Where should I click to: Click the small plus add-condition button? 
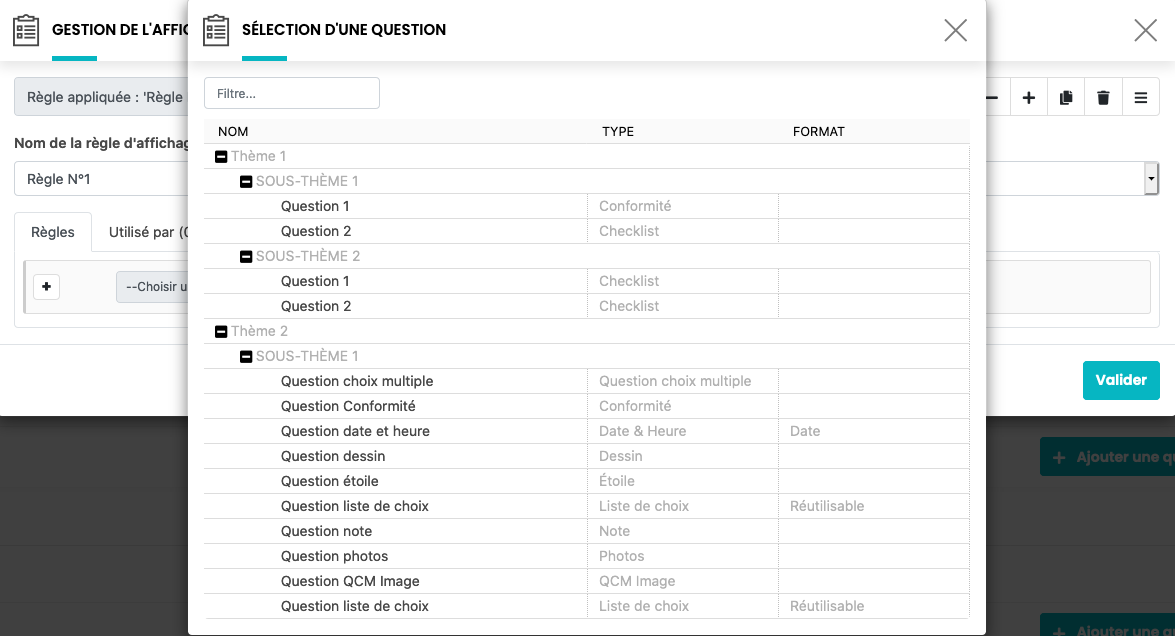tap(46, 287)
